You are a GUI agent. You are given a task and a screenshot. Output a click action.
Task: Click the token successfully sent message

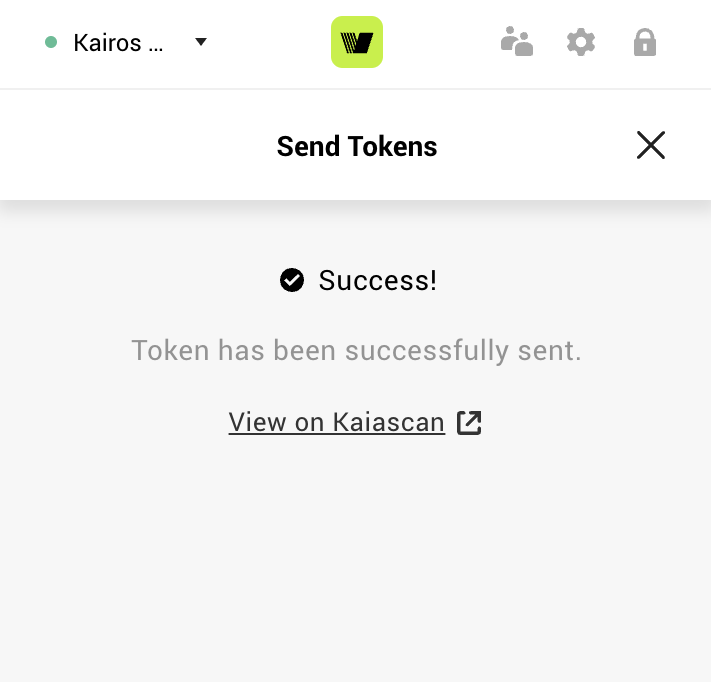(x=356, y=351)
